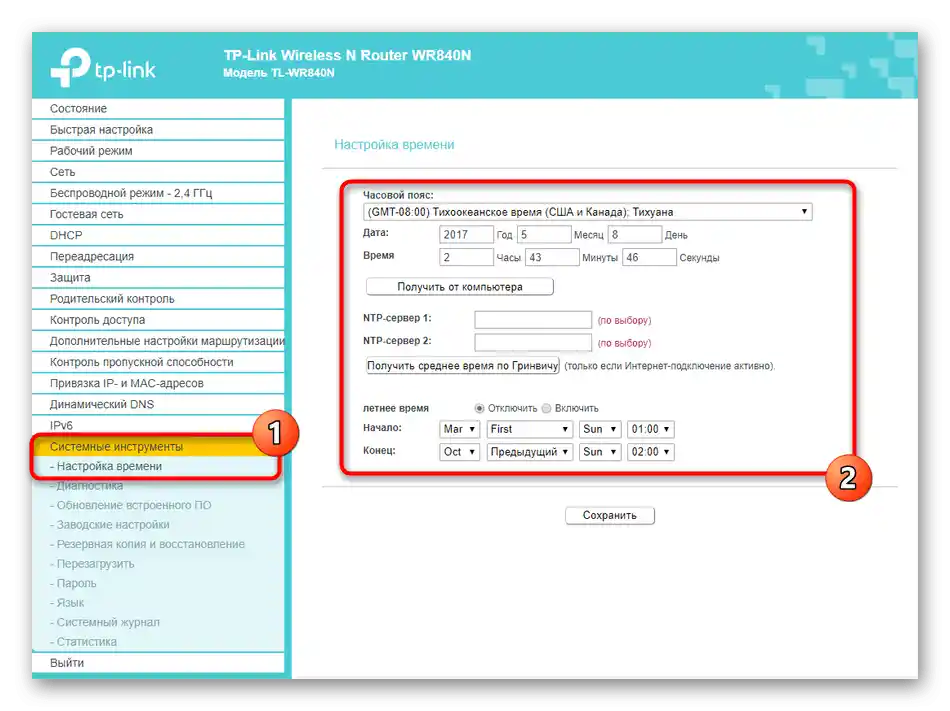
Task: Click the year field showing 2017
Action: coord(467,234)
